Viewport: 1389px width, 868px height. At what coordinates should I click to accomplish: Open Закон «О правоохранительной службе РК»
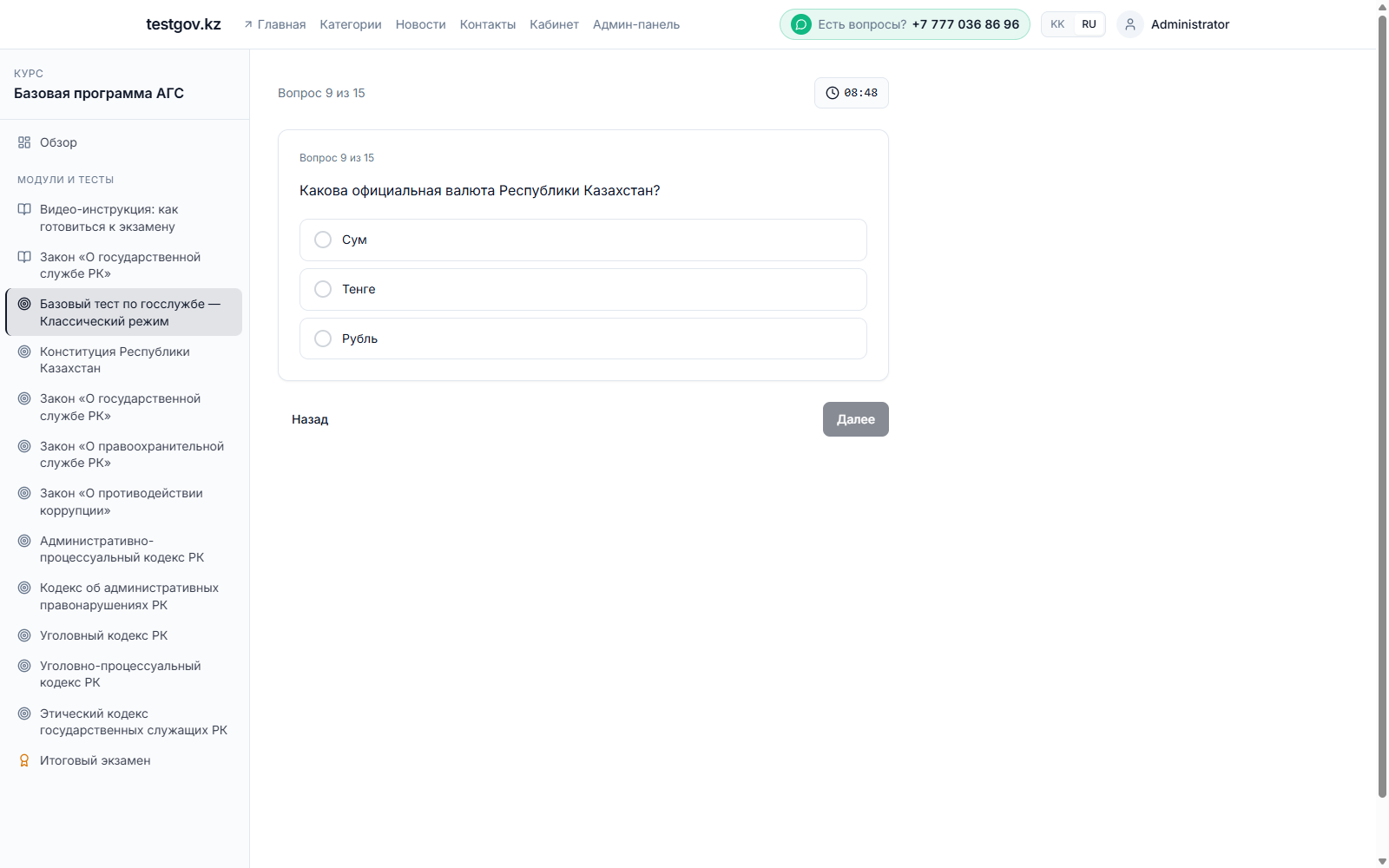(124, 454)
